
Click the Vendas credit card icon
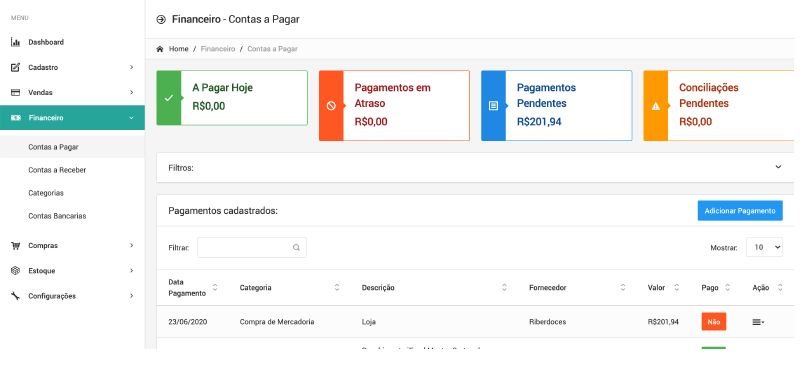tap(15, 92)
